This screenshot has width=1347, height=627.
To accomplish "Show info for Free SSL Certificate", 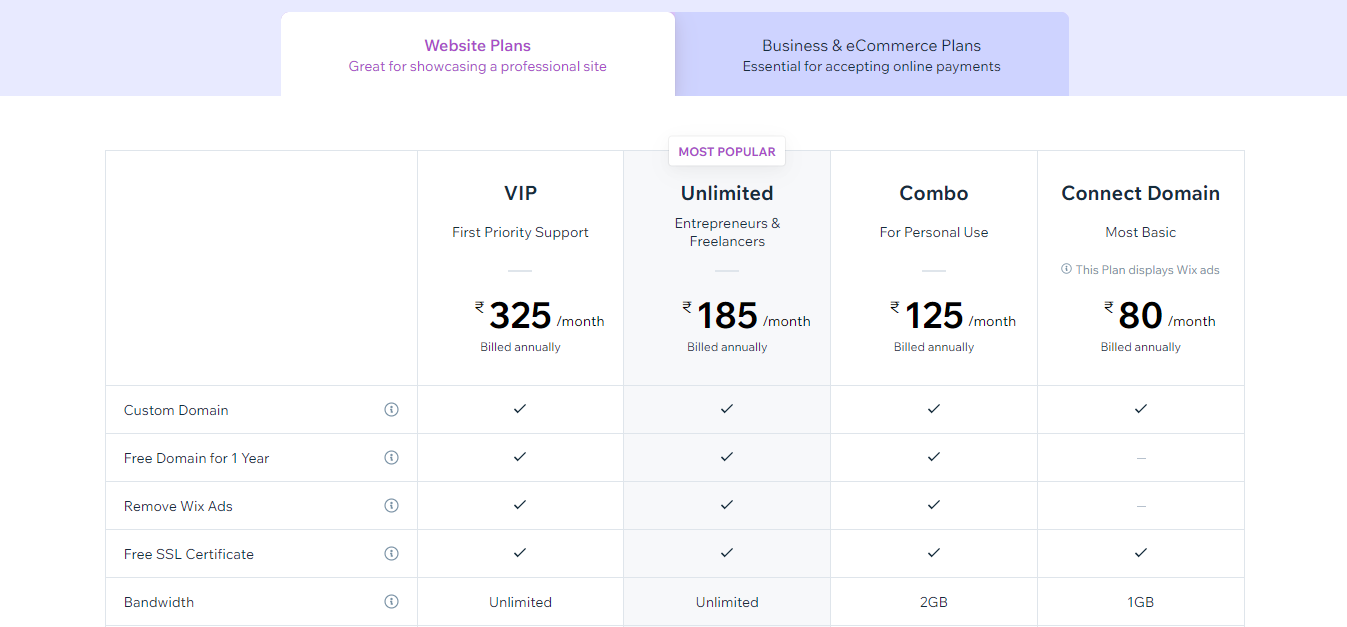I will 392,554.
